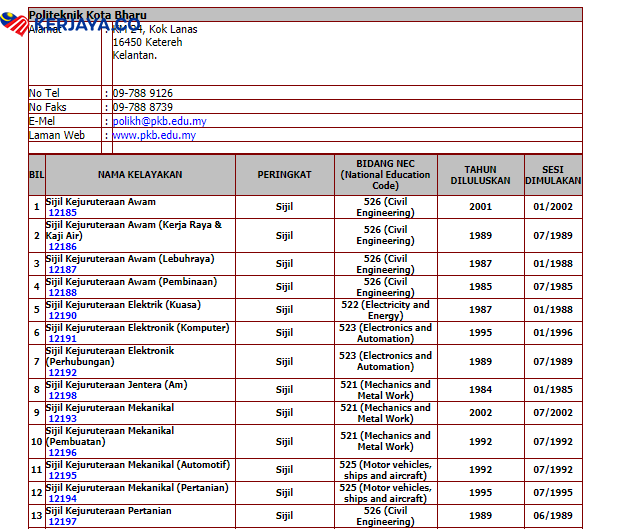Open qualification code 12197 link
The image size is (634, 529).
(63, 522)
